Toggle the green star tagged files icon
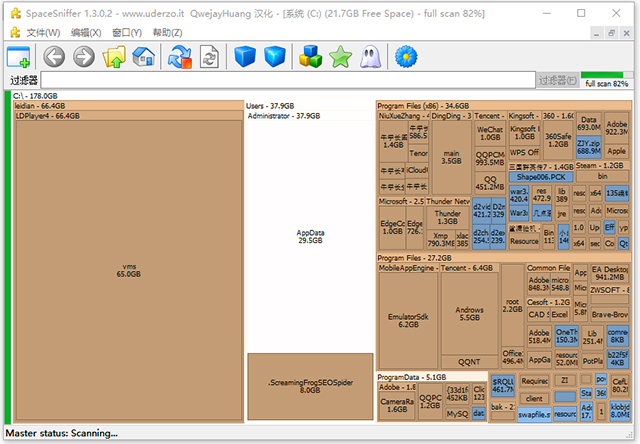 click(341, 58)
